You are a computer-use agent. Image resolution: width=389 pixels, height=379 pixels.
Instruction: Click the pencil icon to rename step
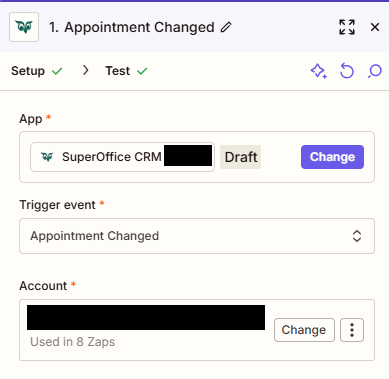(226, 27)
